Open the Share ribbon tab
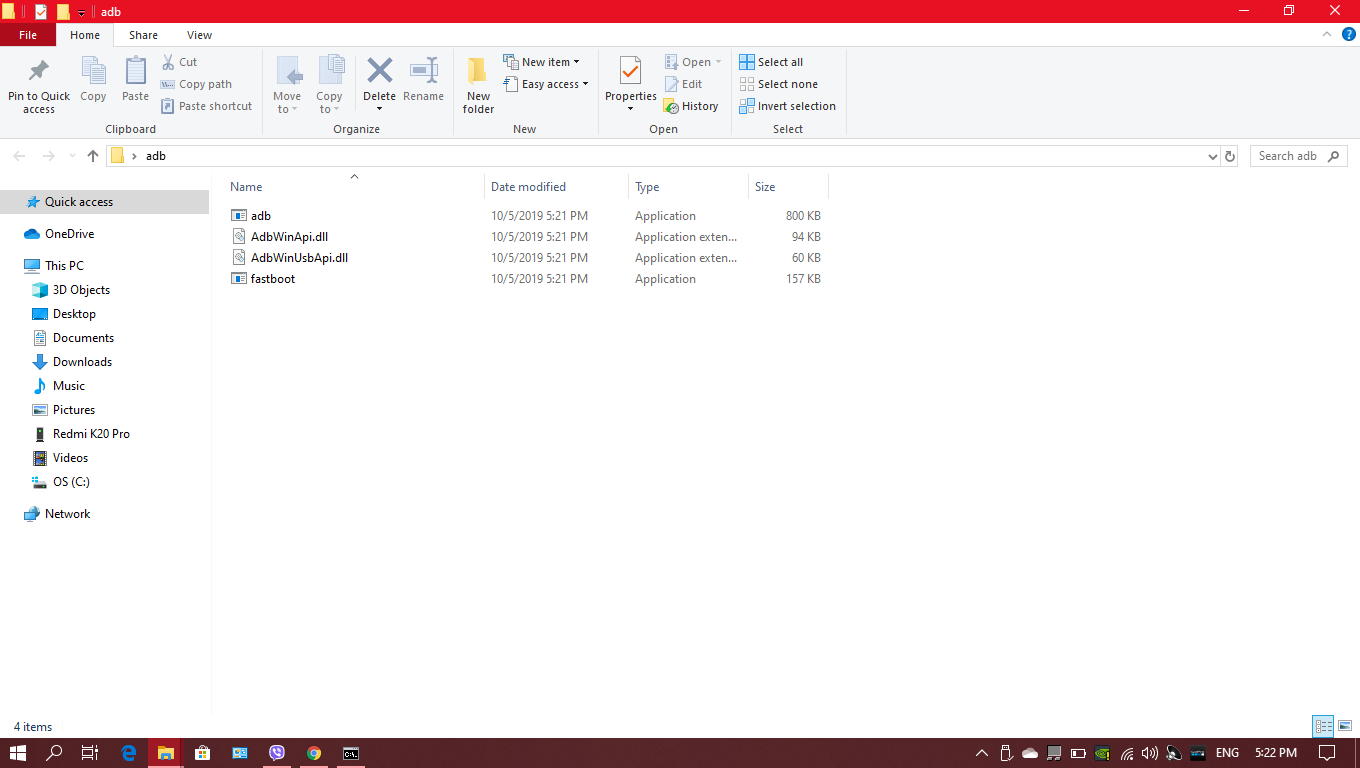This screenshot has height=768, width=1360. point(143,35)
